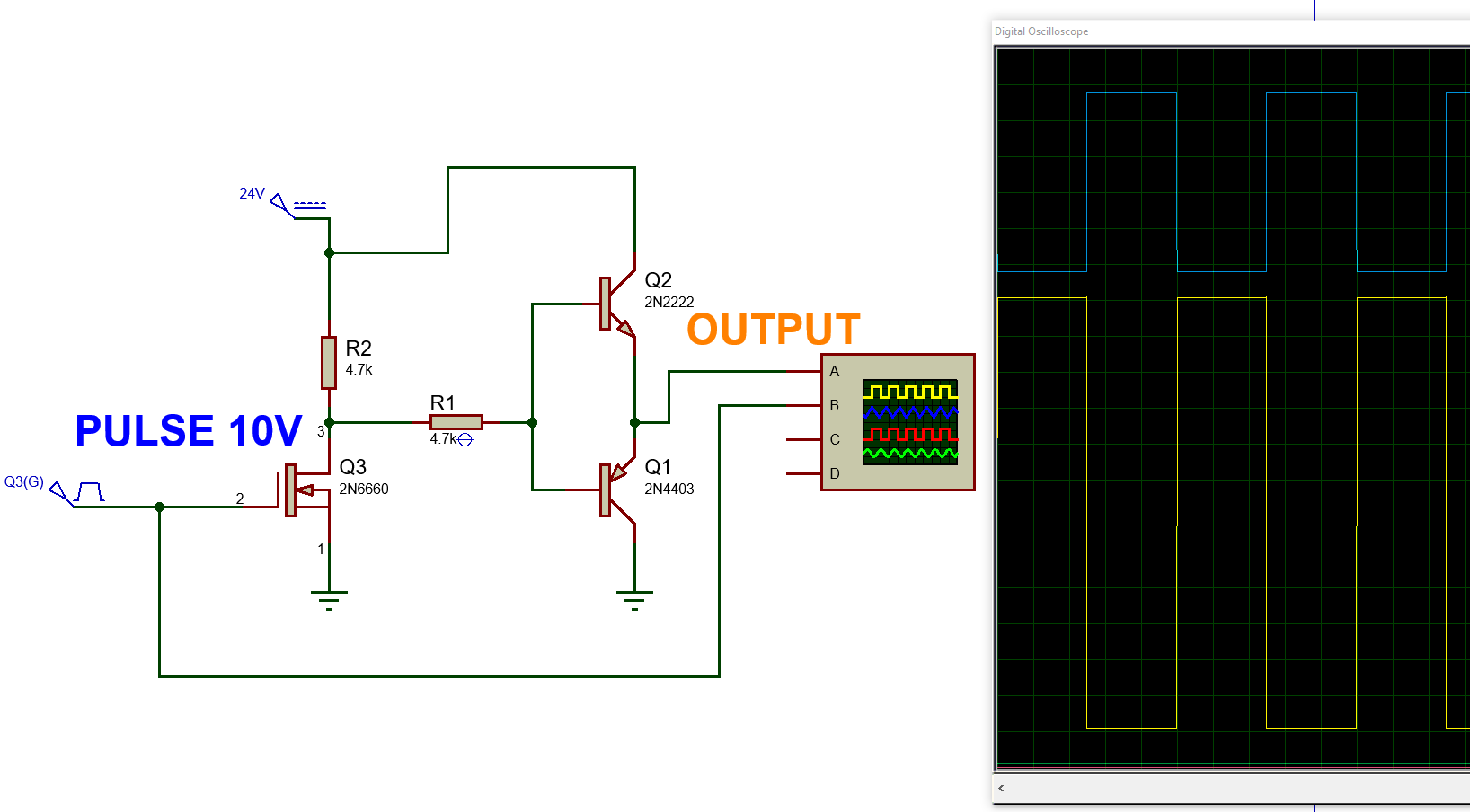Click the left scroll arrow below the oscilloscope
This screenshot has height=812, width=1470.
(1001, 789)
